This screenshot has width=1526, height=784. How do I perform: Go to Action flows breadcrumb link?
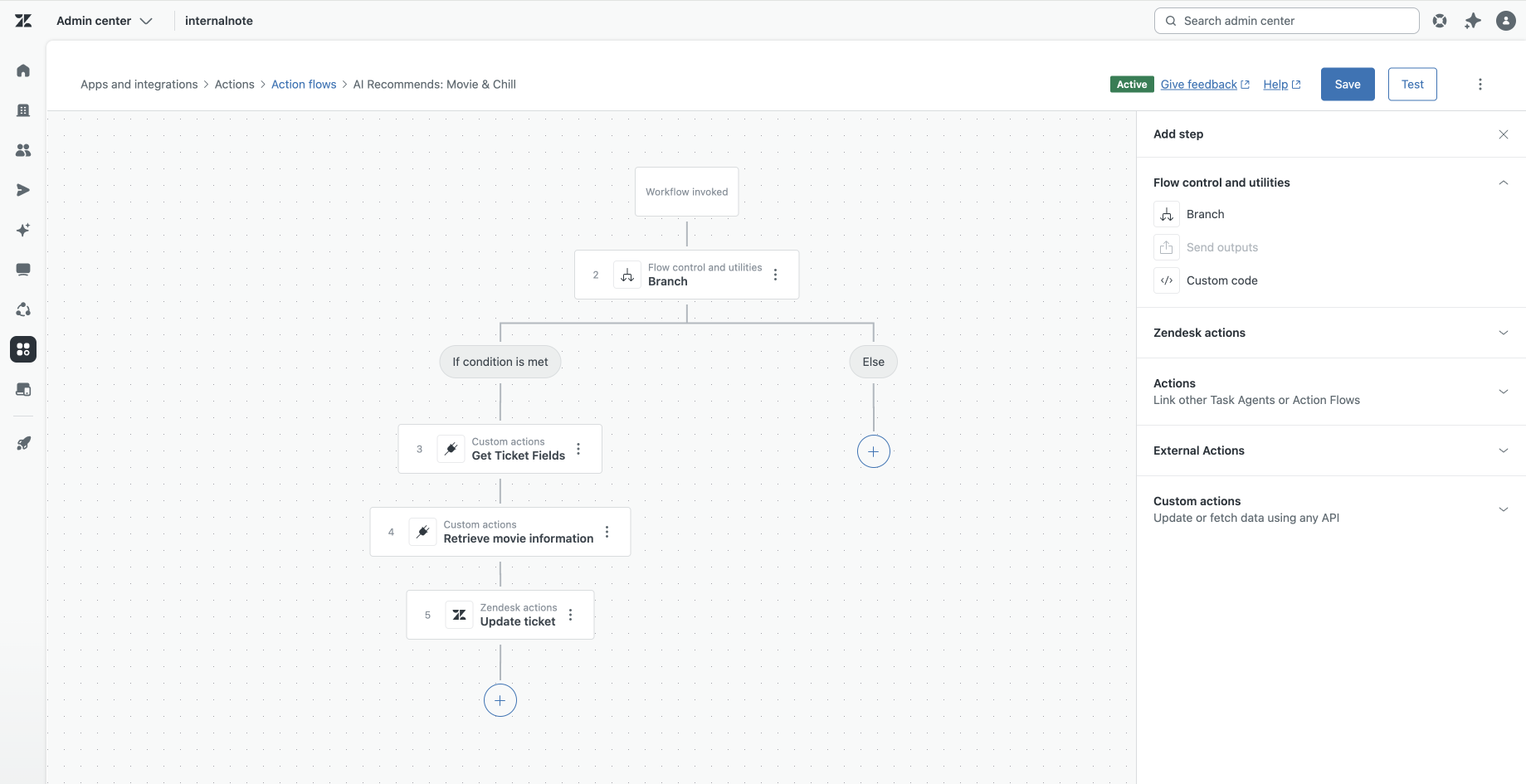pos(304,85)
